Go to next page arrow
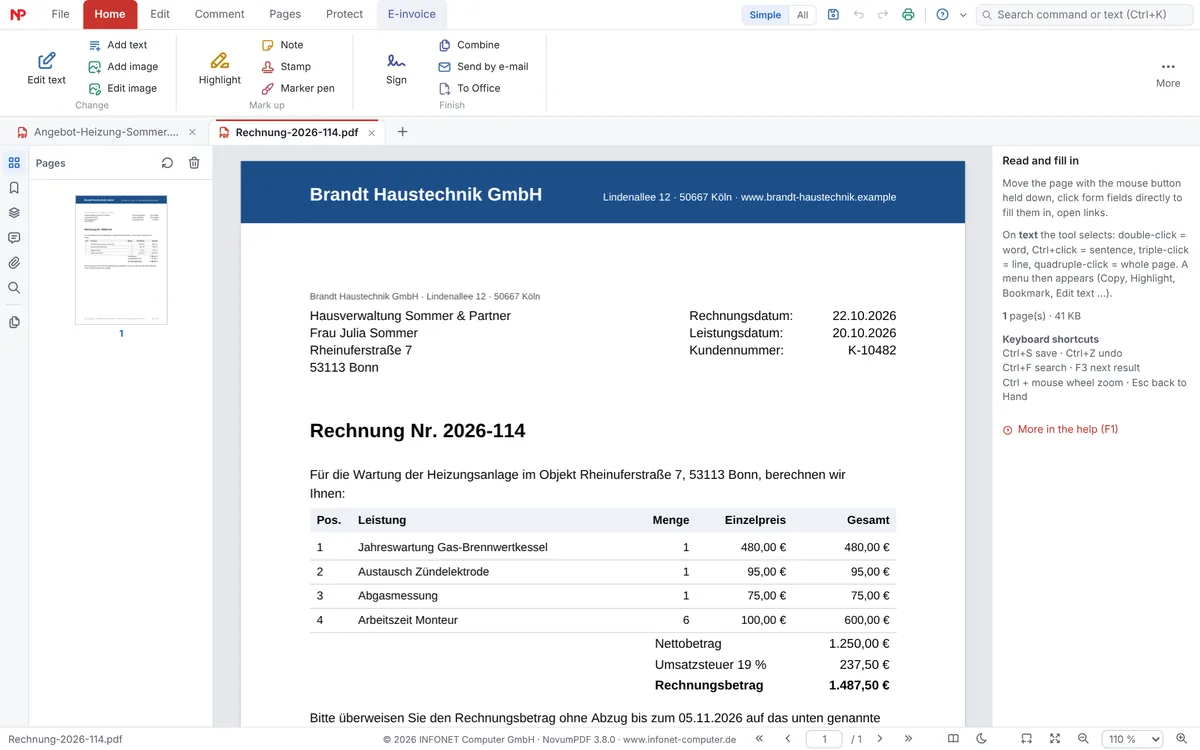The image size is (1200, 750). tap(880, 739)
